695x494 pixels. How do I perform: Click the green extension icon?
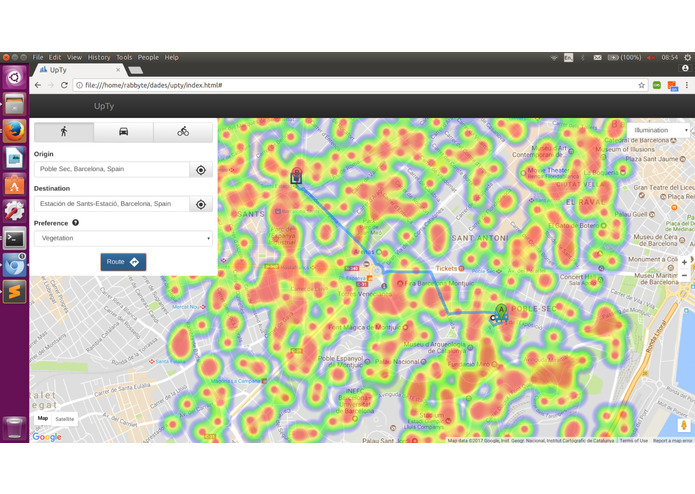tap(657, 85)
